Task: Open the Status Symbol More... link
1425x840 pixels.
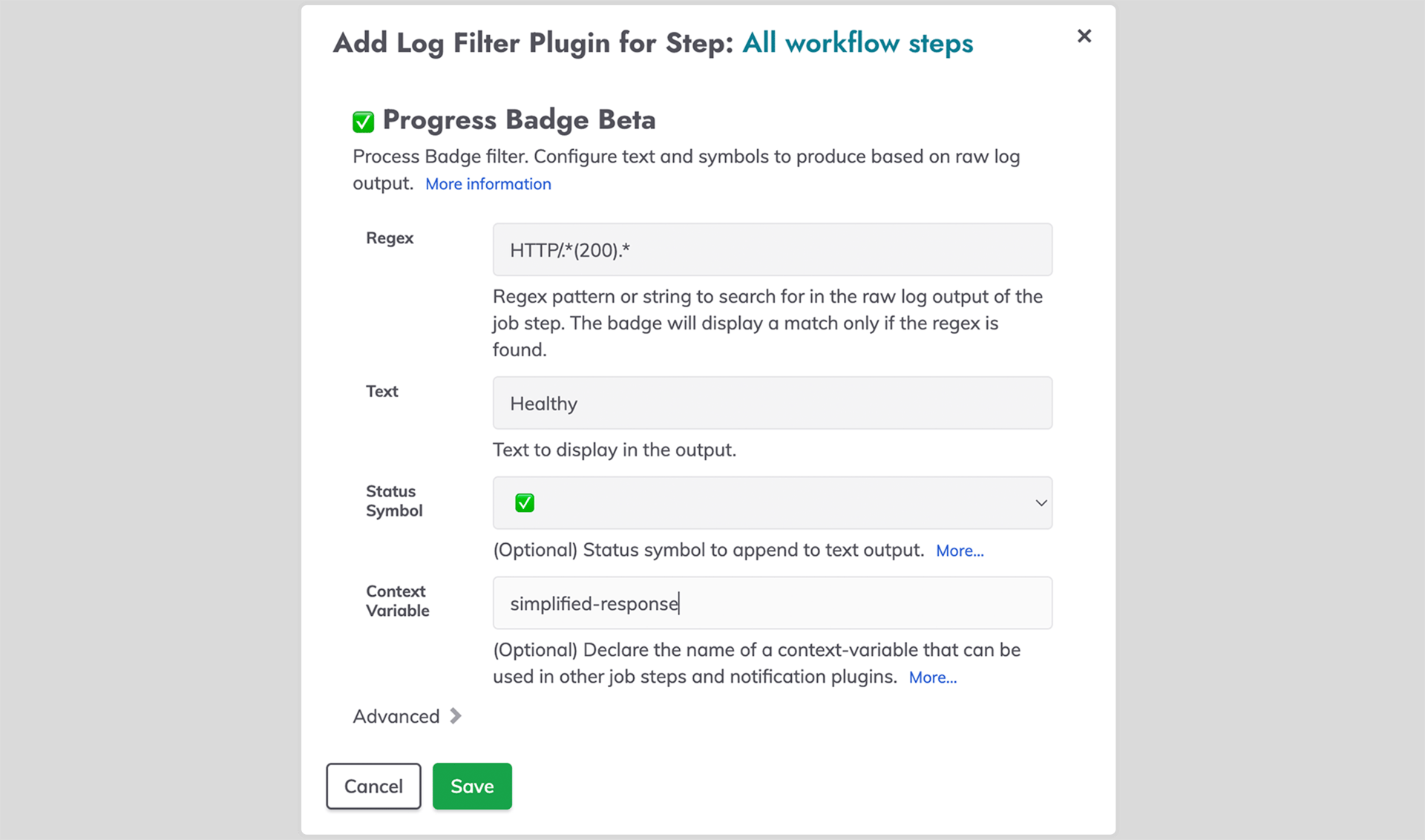Action: coord(959,551)
